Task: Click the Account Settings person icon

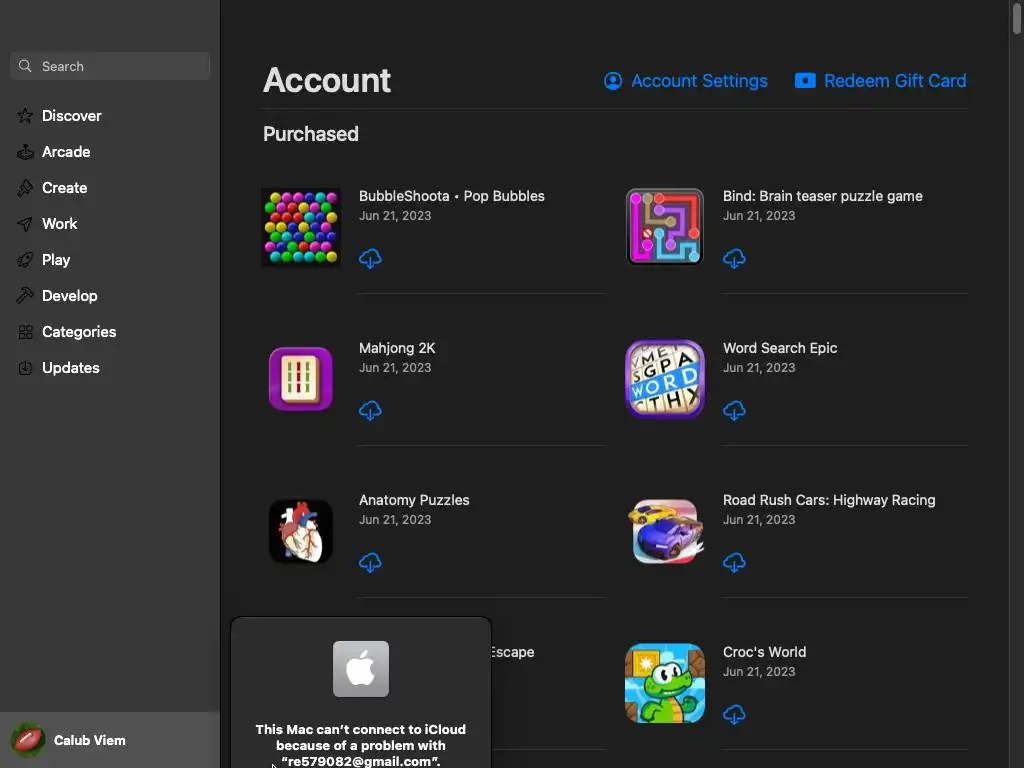Action: [x=613, y=81]
